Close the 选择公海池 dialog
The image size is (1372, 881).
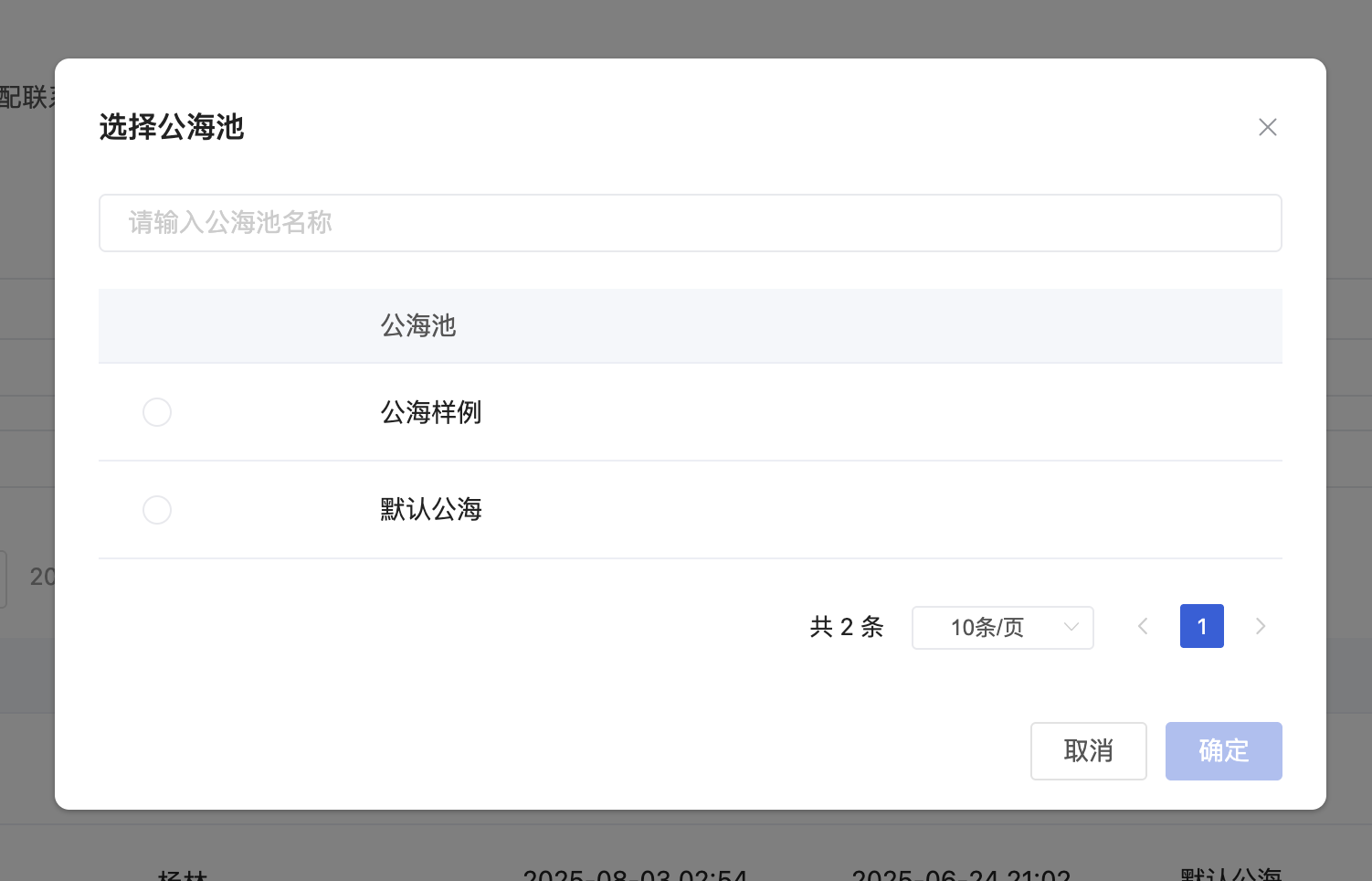click(x=1267, y=127)
